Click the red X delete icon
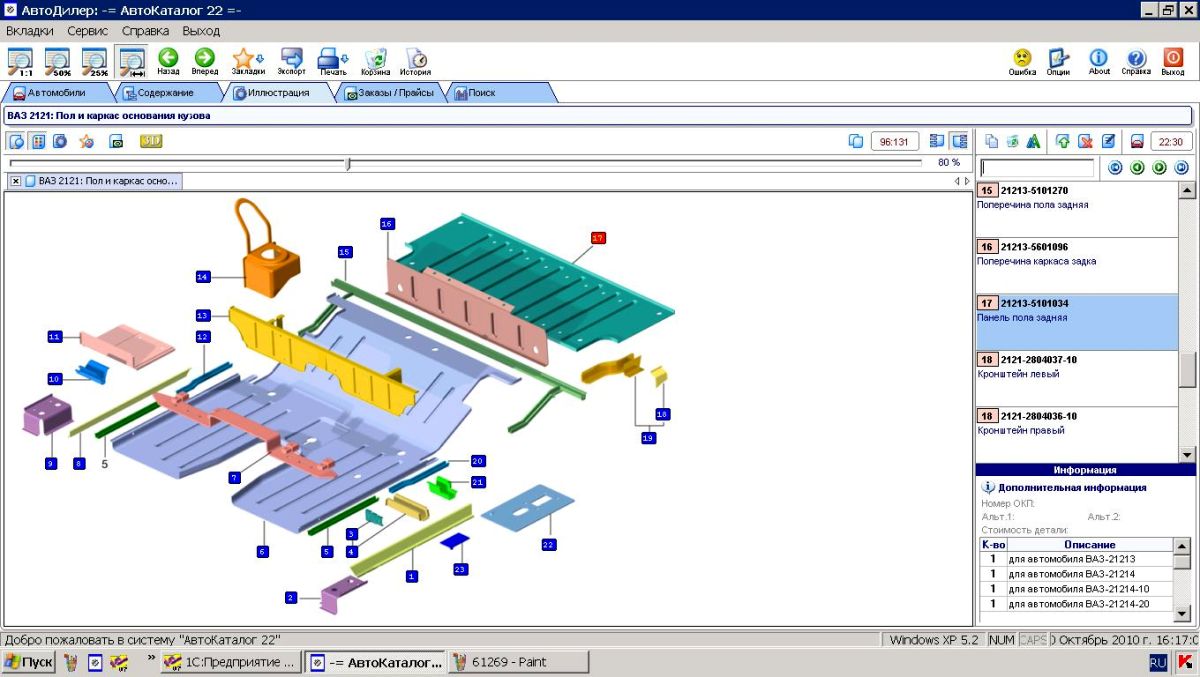1200x677 pixels. point(1085,141)
